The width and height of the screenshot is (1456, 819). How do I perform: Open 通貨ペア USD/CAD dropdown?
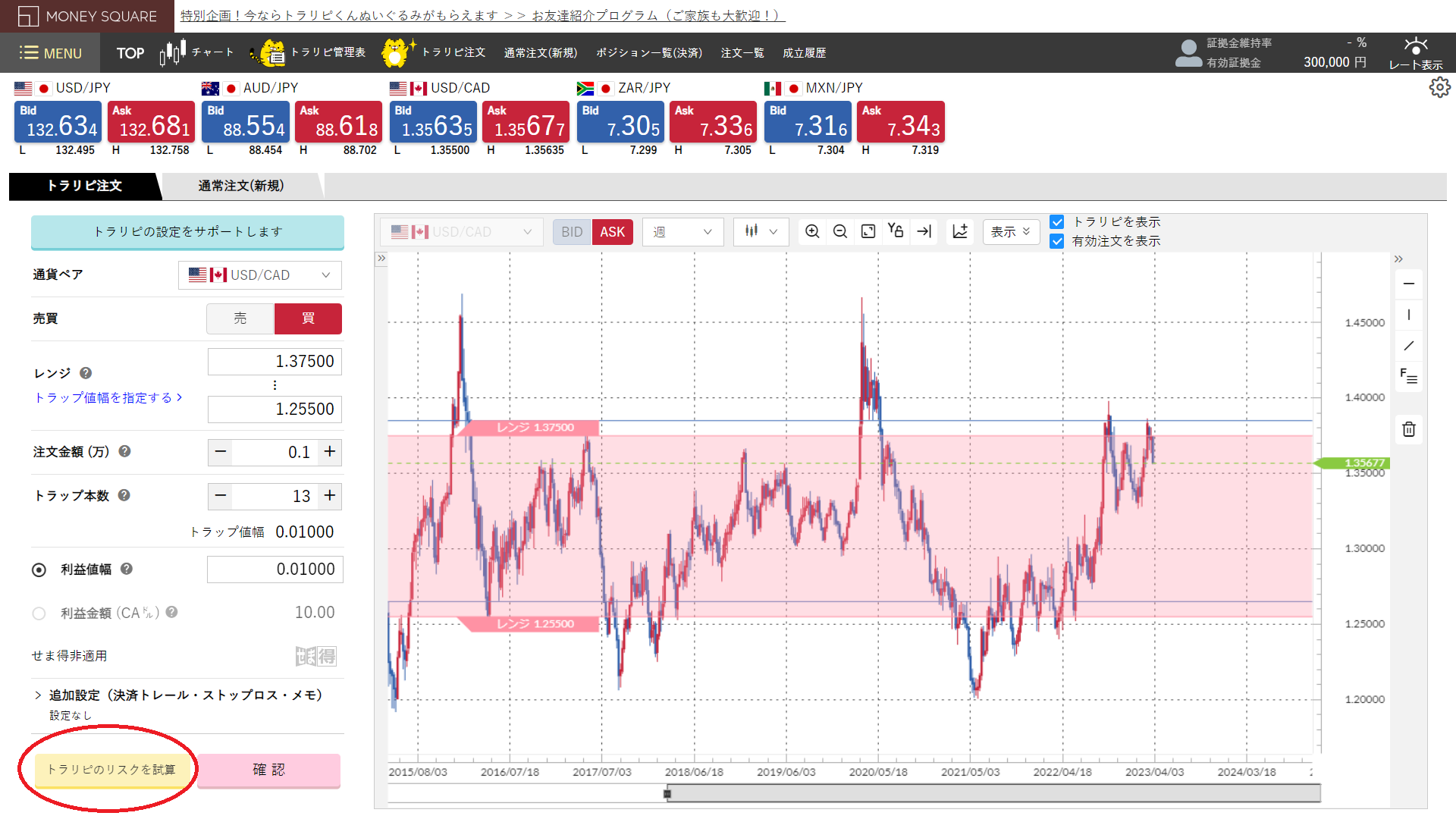tap(260, 275)
